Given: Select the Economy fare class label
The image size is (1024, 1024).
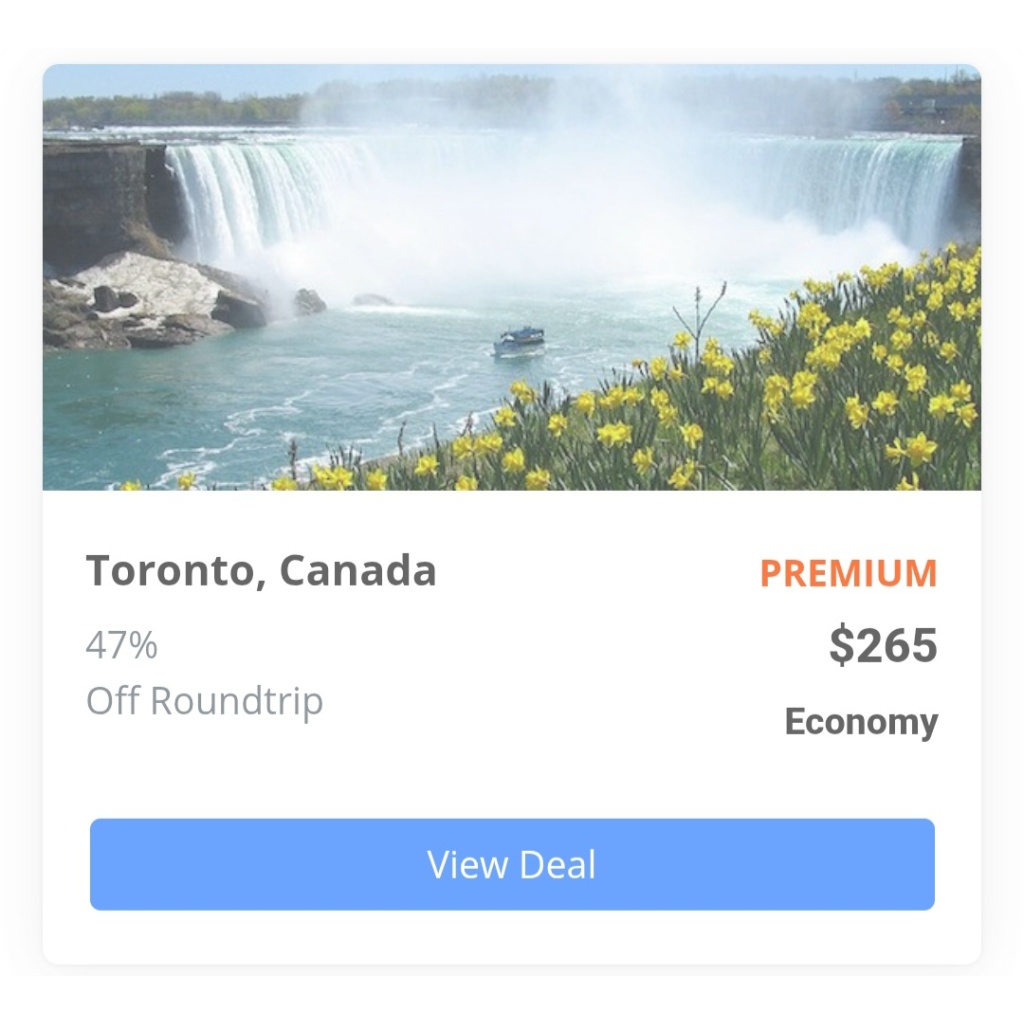Looking at the screenshot, I should pos(861,722).
